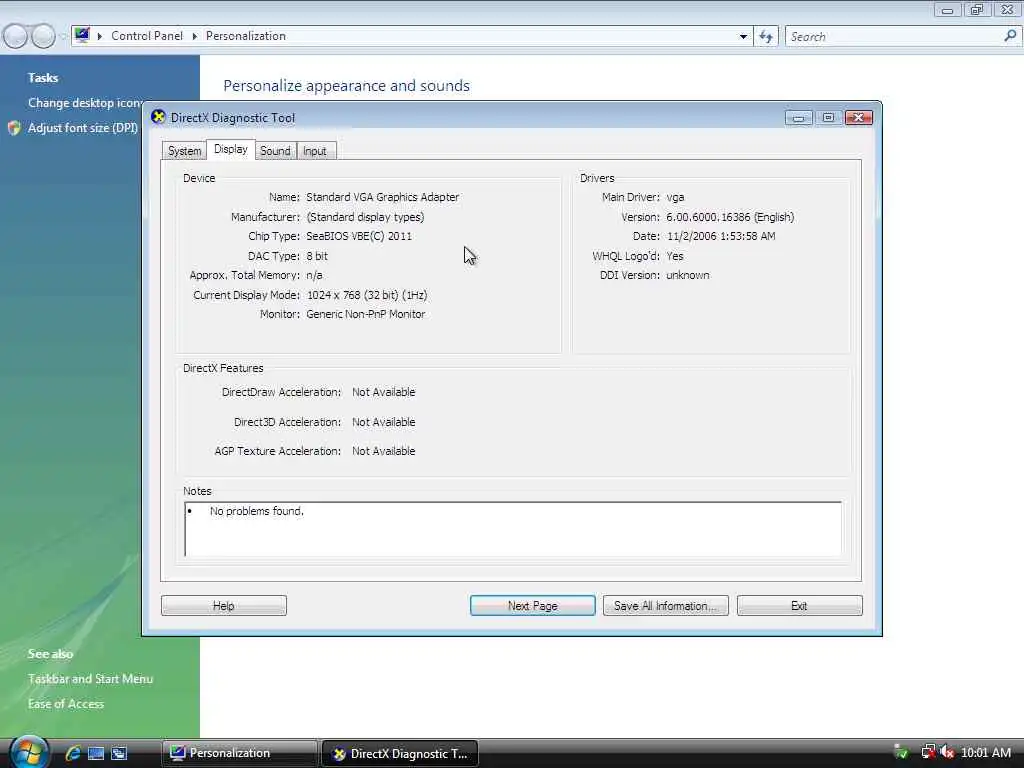Click the address bar computer icon
Viewport: 1024px width, 768px height.
82,35
